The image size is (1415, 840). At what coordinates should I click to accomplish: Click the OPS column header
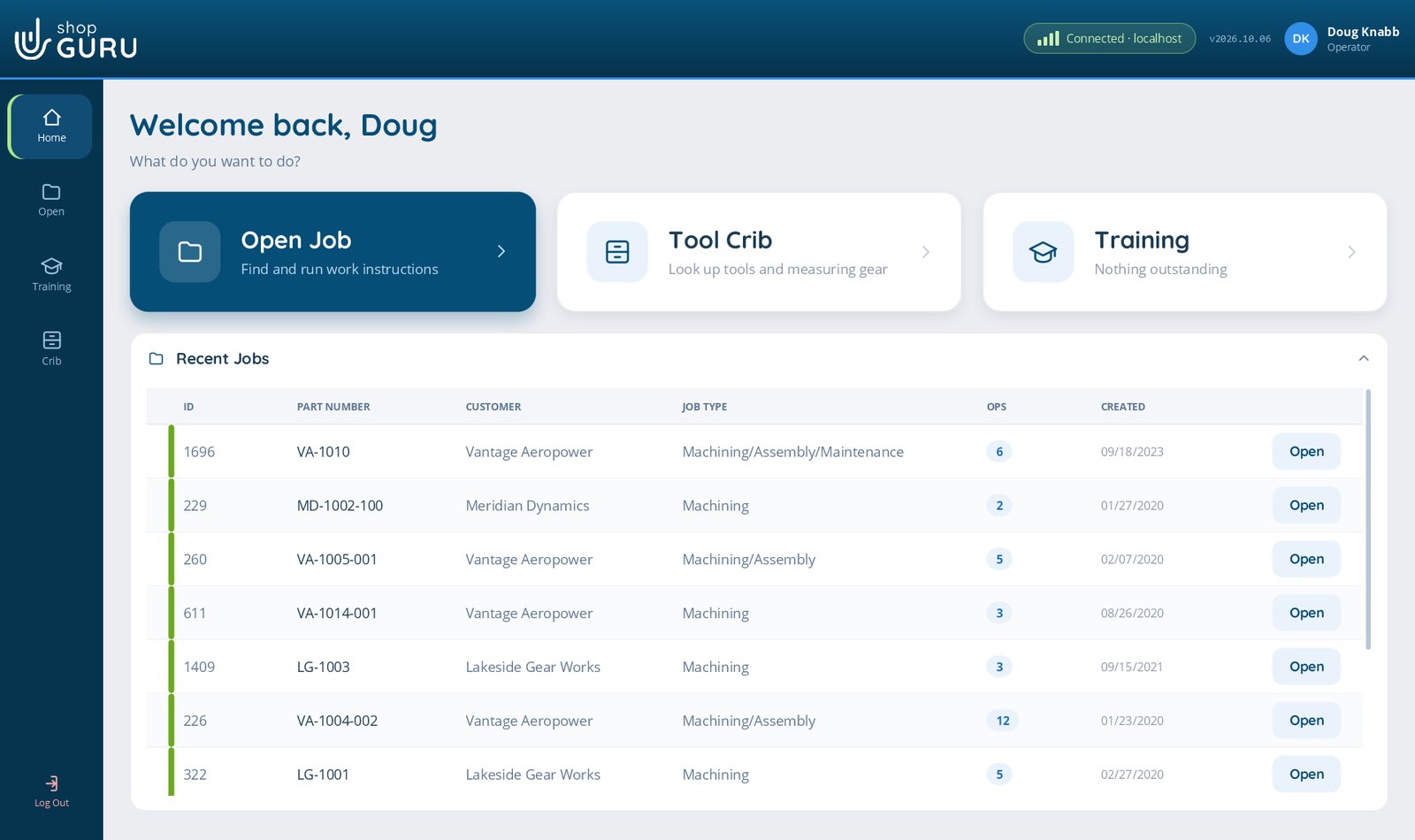click(x=997, y=407)
